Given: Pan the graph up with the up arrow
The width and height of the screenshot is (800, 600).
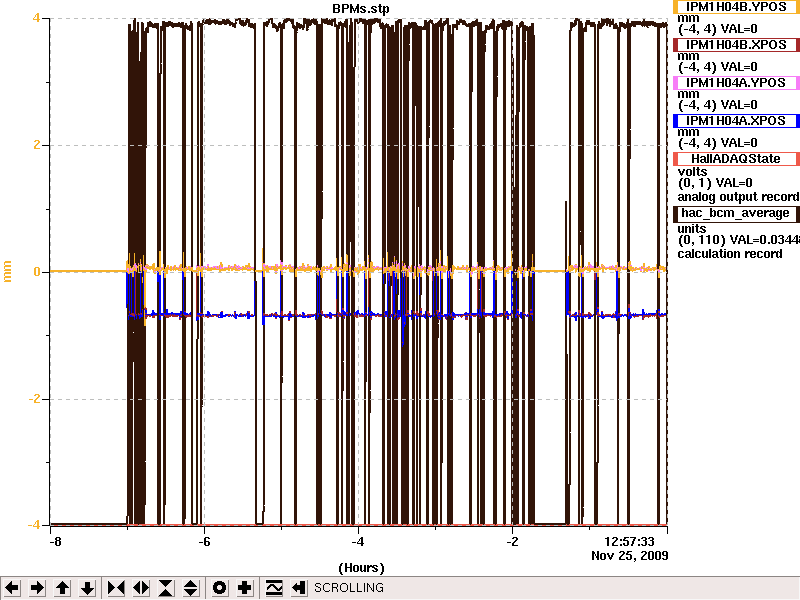Looking at the screenshot, I should [62, 588].
